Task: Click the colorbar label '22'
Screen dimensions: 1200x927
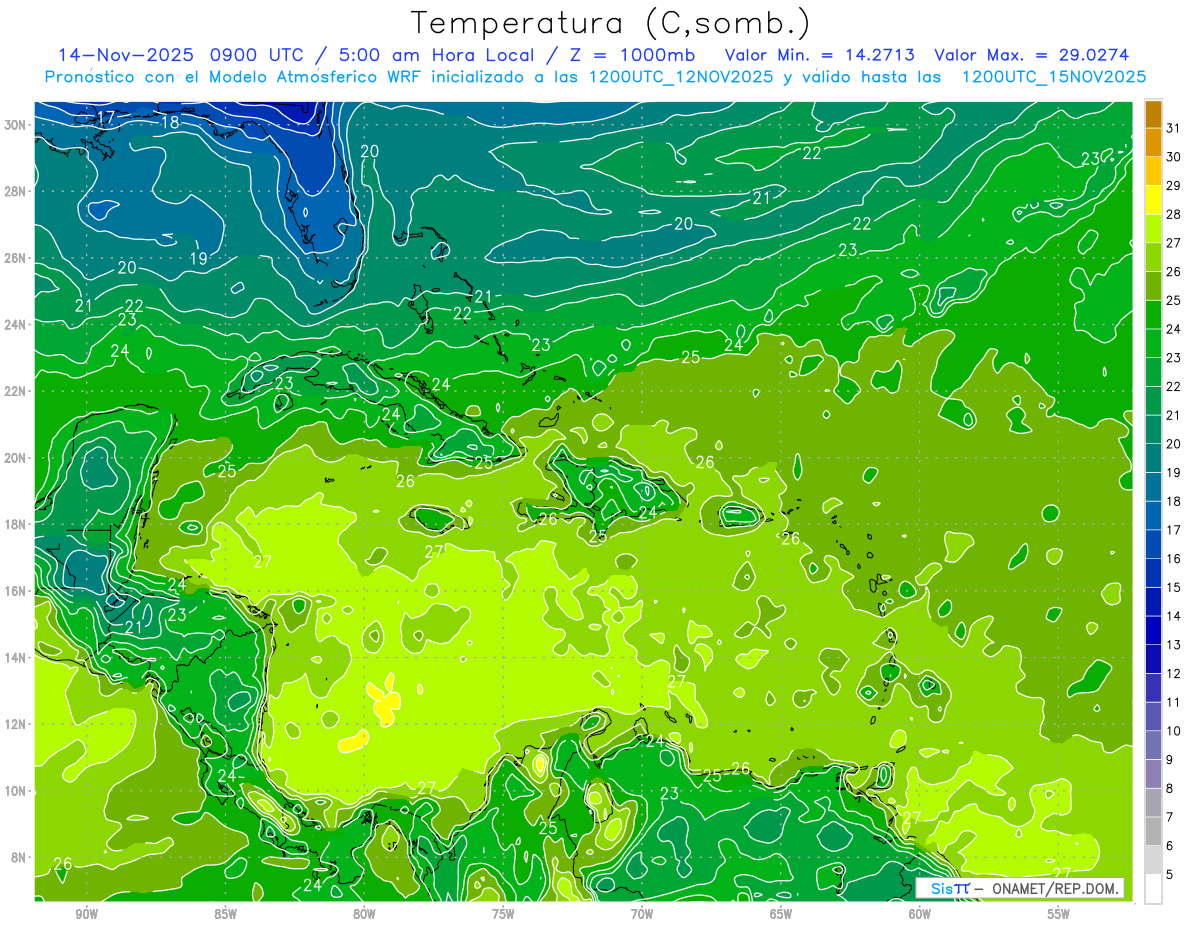Action: [1174, 387]
